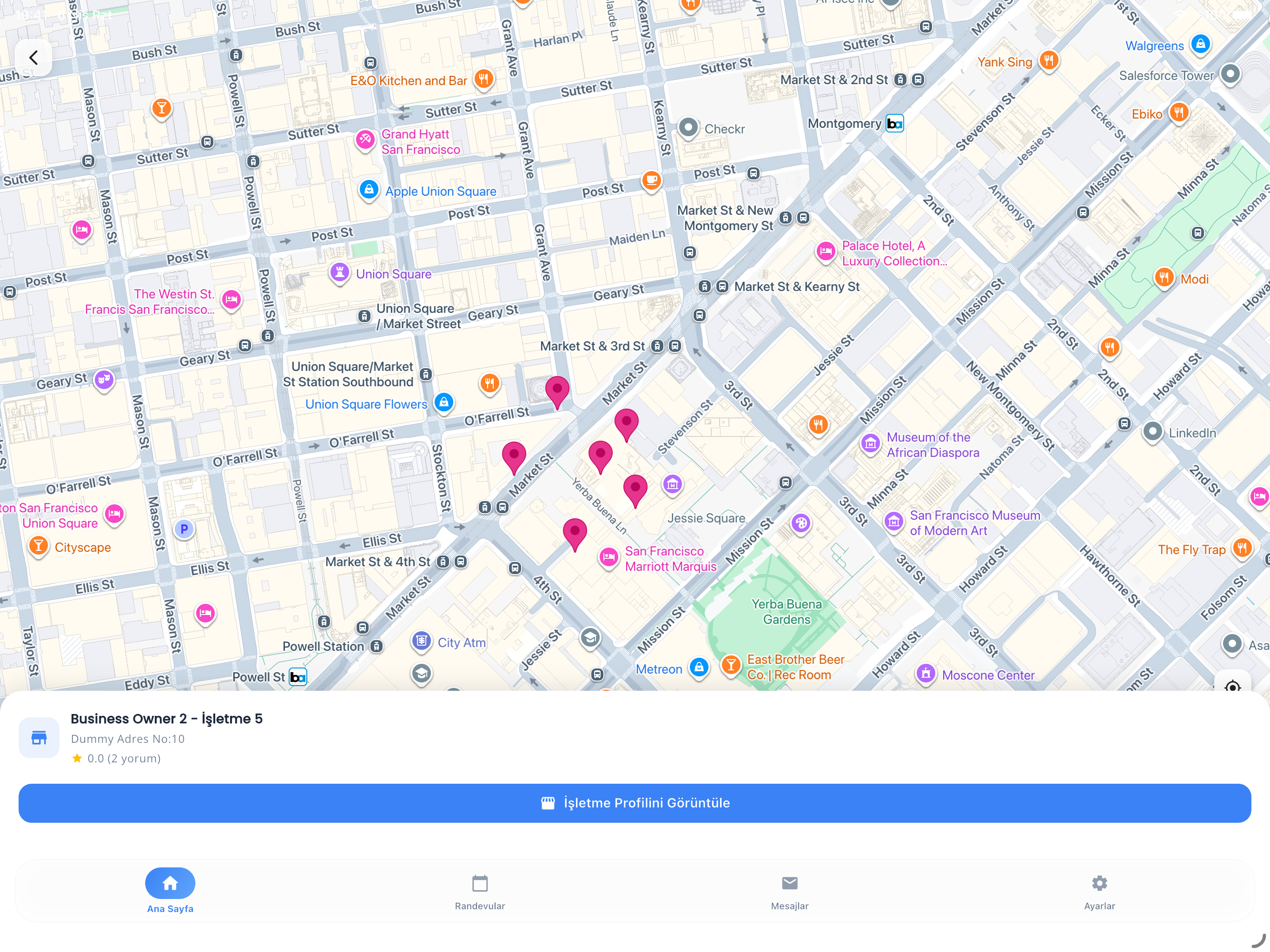Select business pin nearest O'Farrell St
Viewport: 1270px width, 952px height.
[x=557, y=393]
